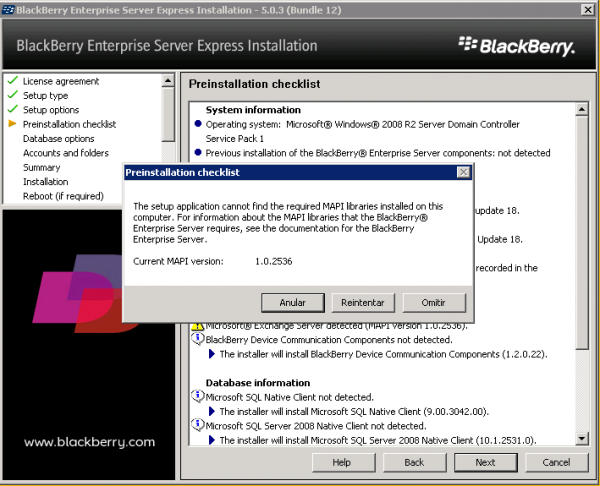The height and width of the screenshot is (486, 600).
Task: Select the Summary step
Action: (41, 167)
